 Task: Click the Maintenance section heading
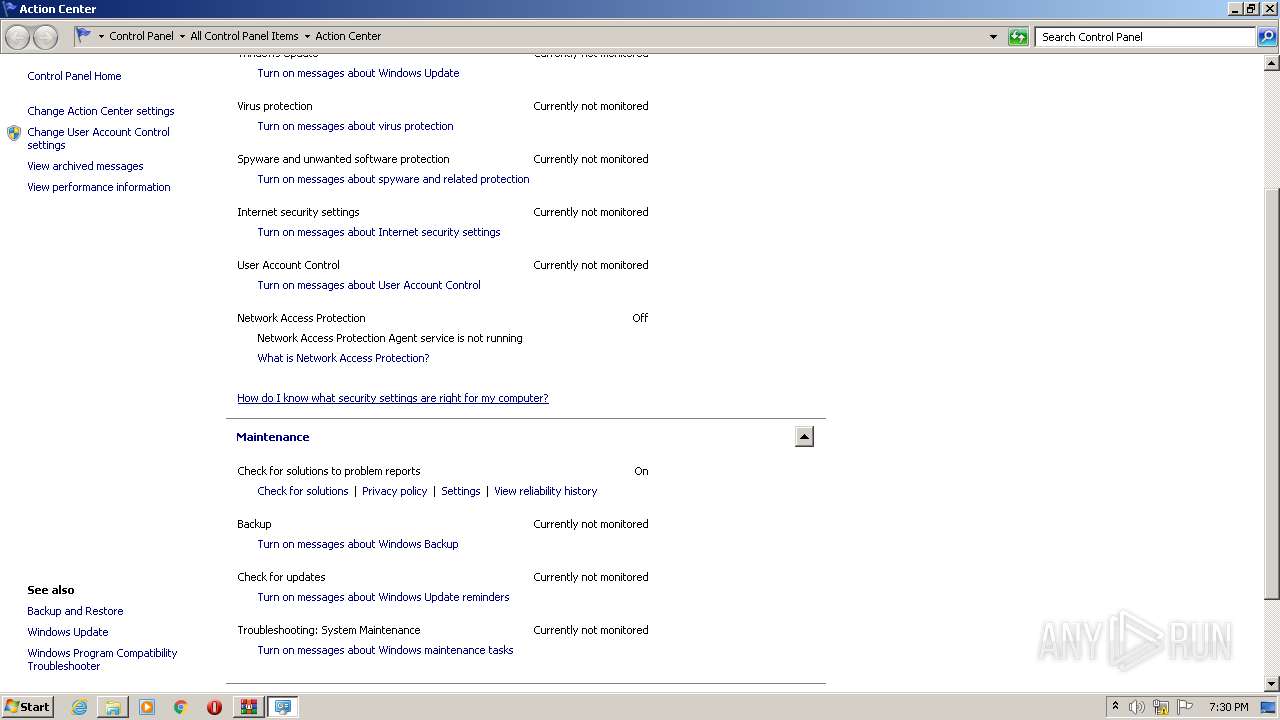273,437
